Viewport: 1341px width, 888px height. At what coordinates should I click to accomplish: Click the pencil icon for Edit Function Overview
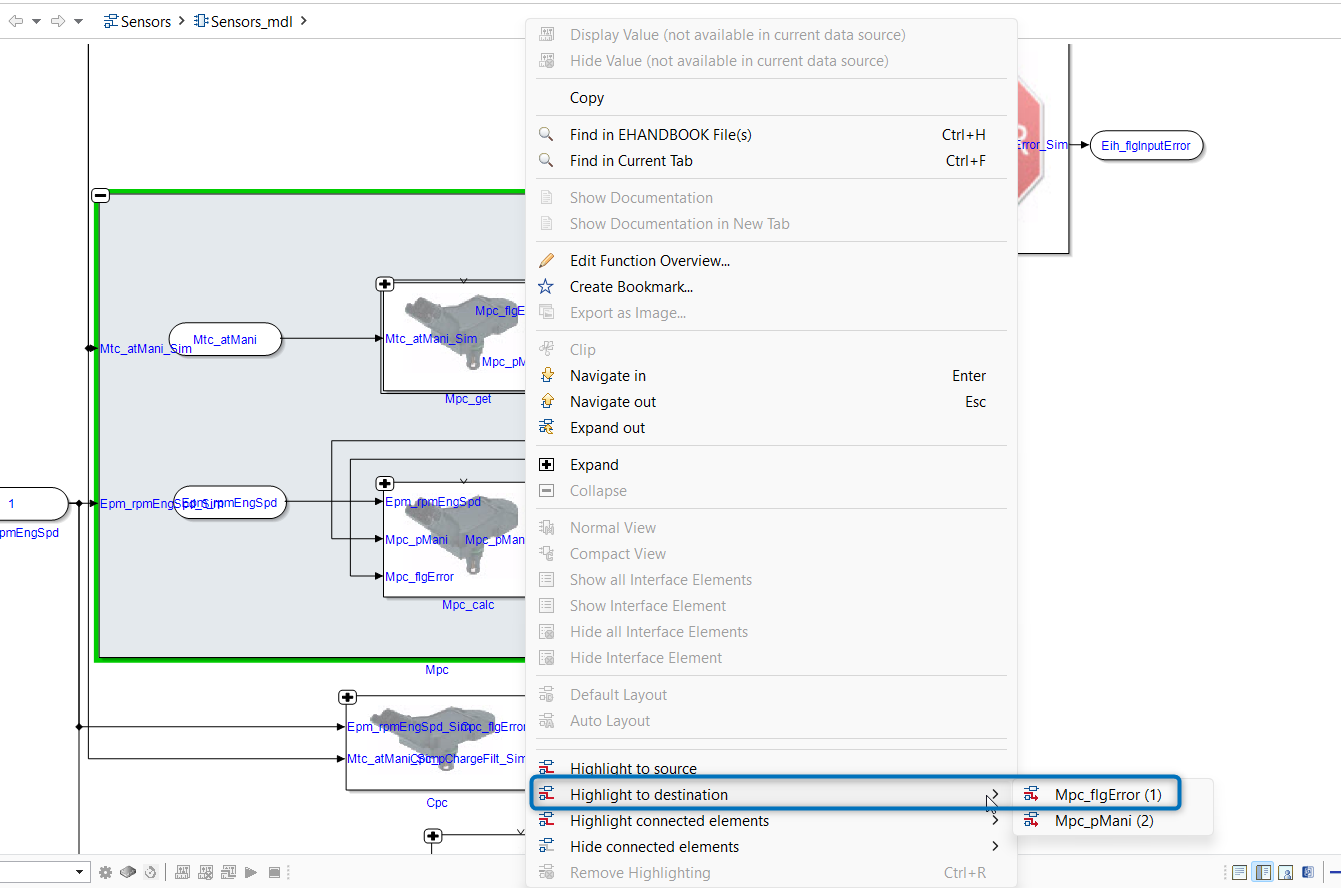pos(546,261)
